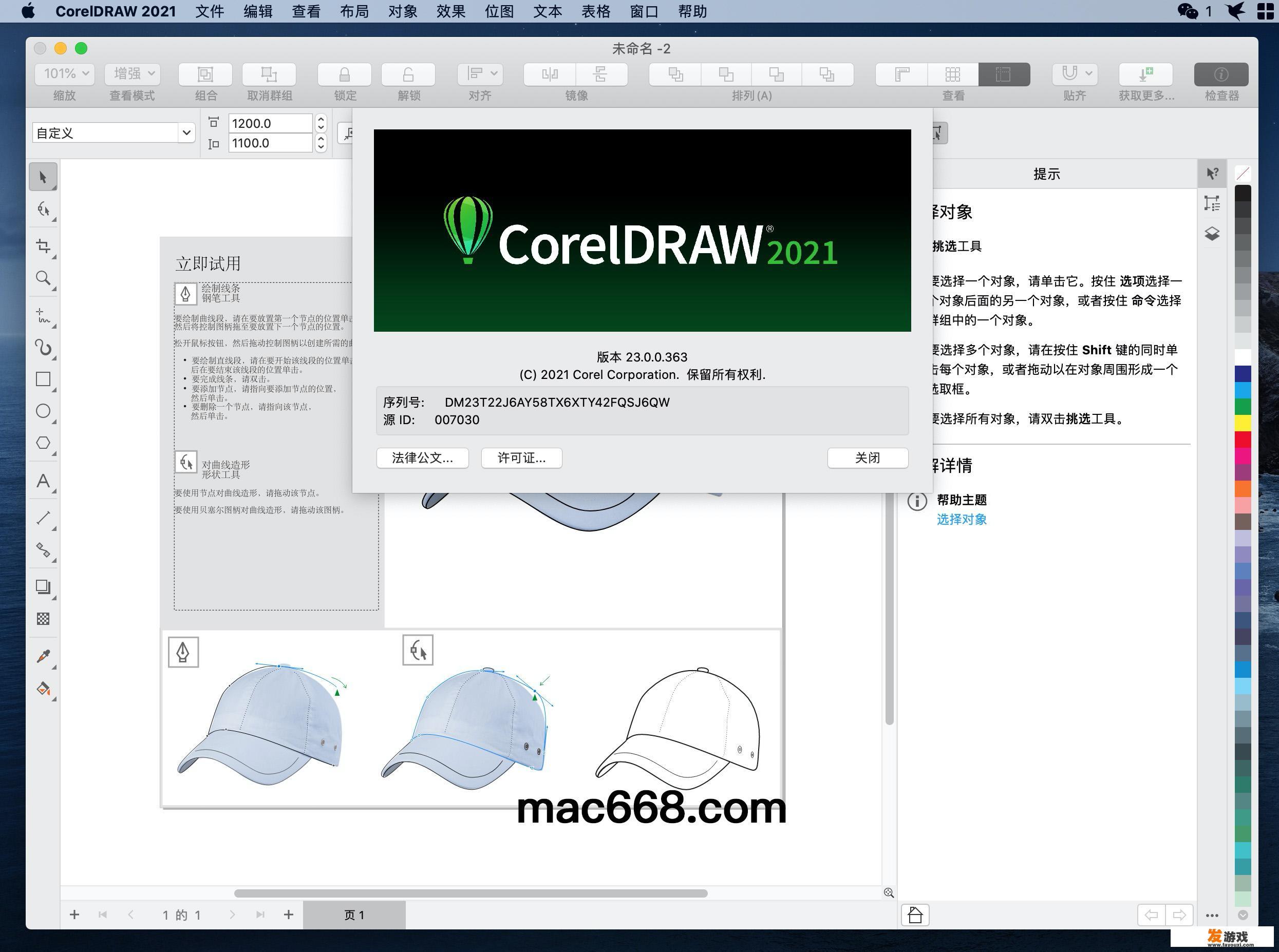Click the Ungroup toolbar icon

[x=269, y=74]
